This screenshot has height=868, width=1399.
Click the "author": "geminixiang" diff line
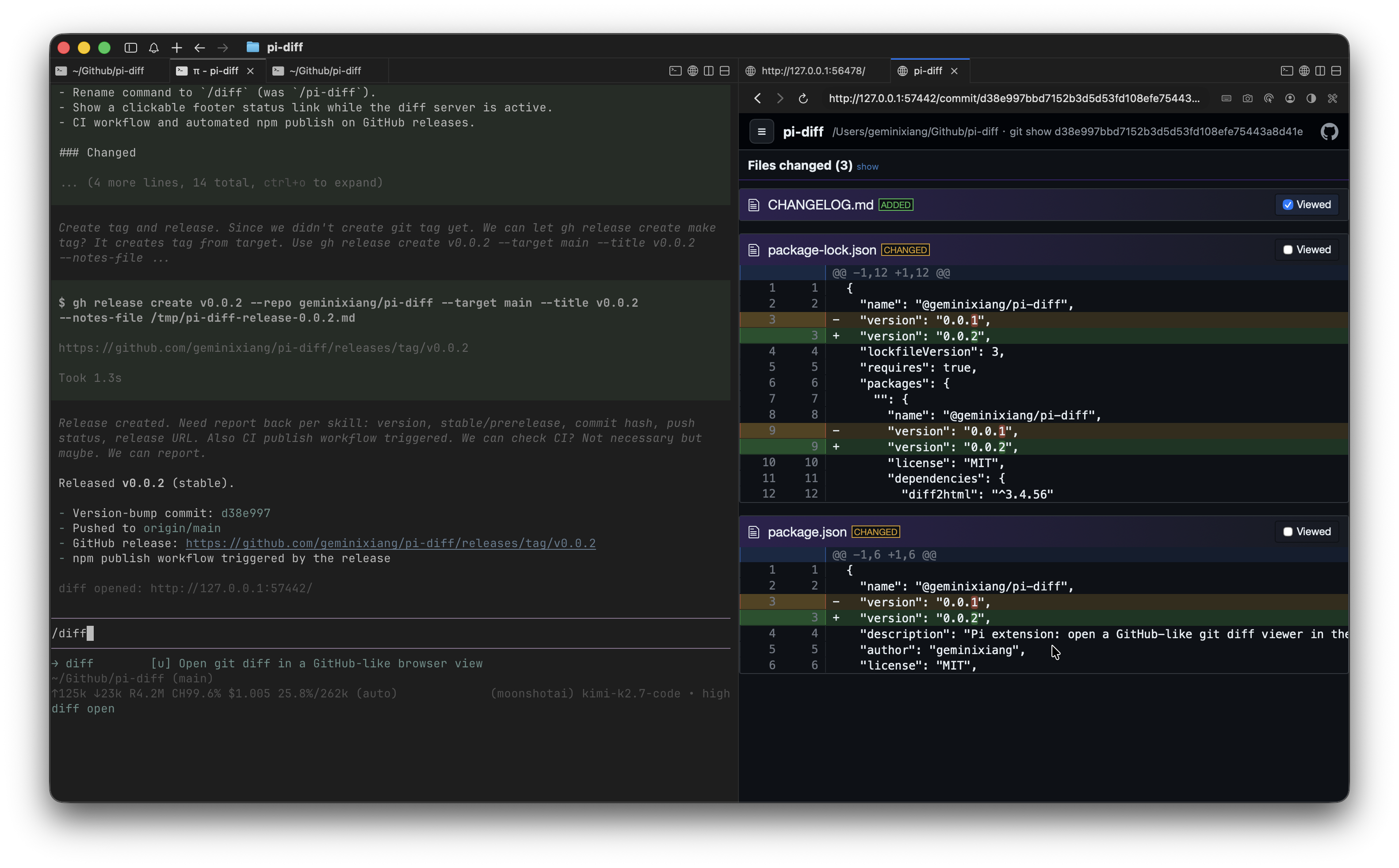(1044, 649)
